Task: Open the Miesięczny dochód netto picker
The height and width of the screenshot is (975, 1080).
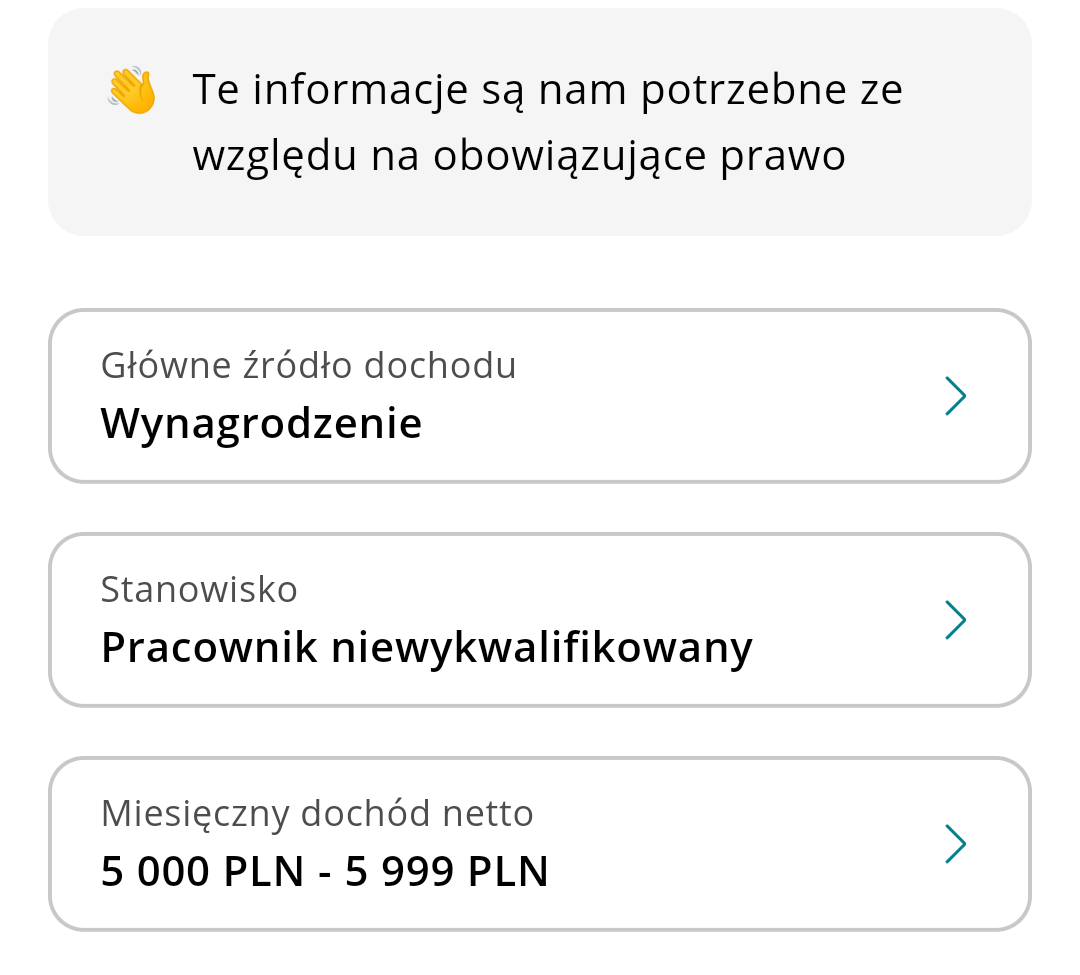Action: point(540,844)
